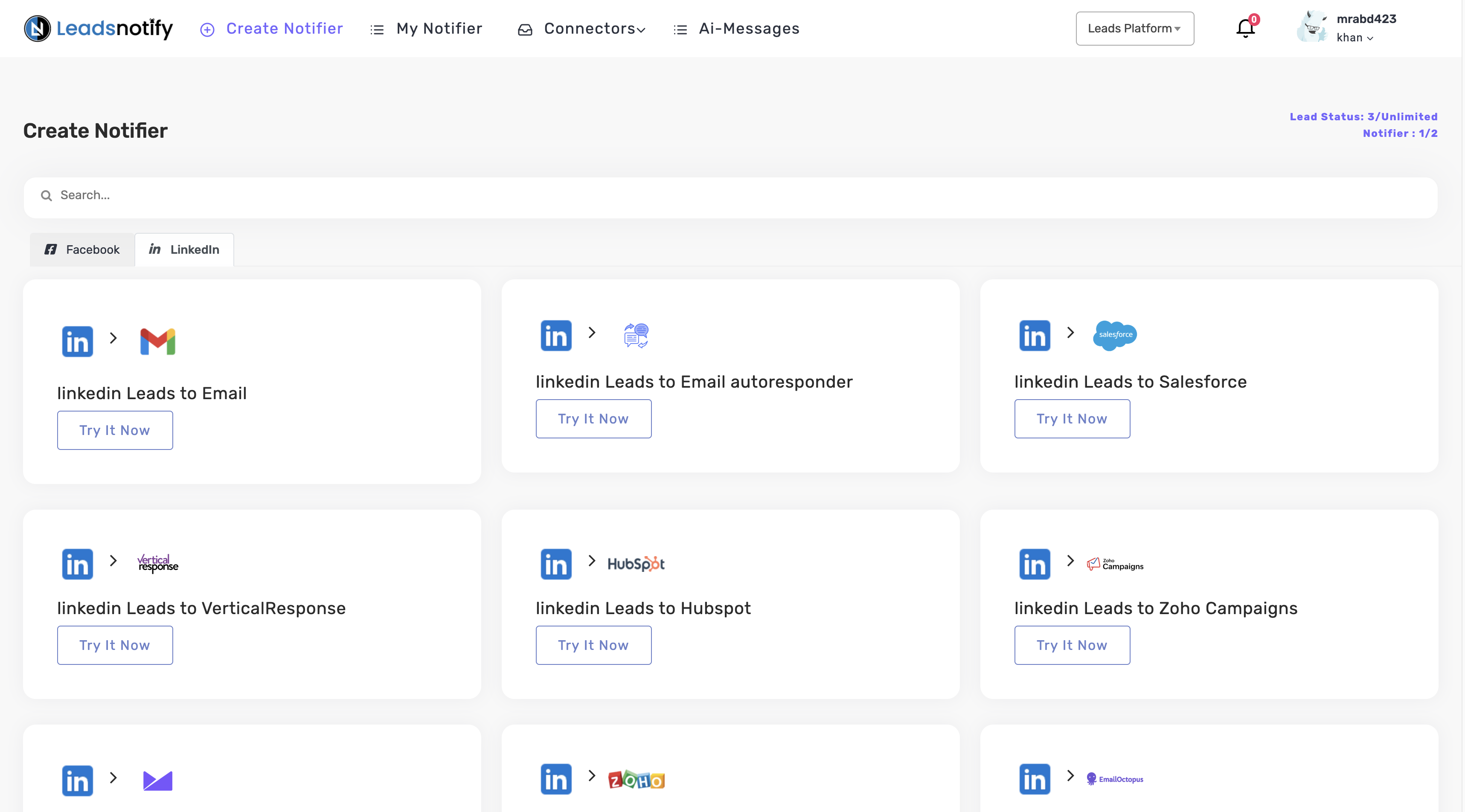Click the red notification count badge
This screenshot has width=1465, height=812.
click(x=1253, y=19)
